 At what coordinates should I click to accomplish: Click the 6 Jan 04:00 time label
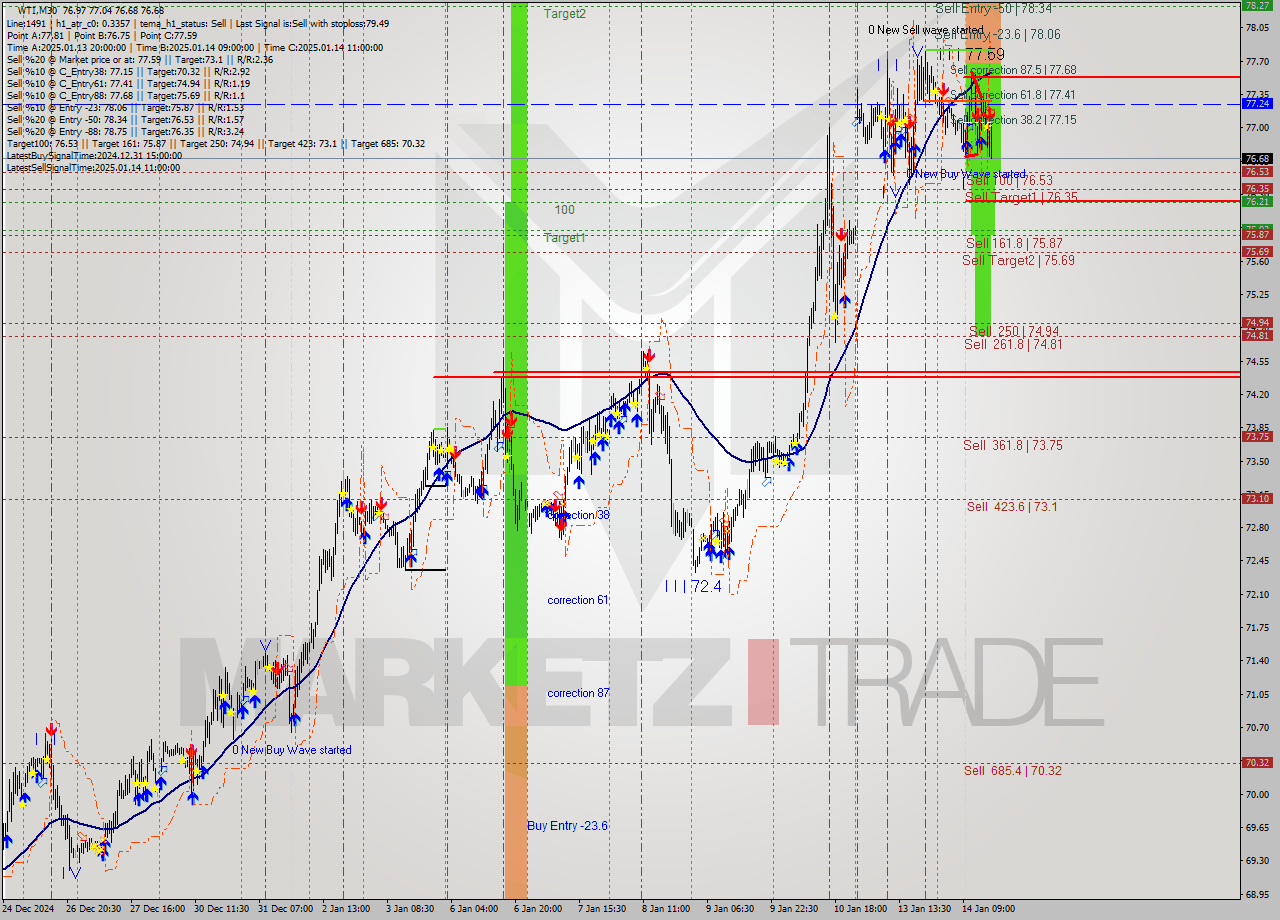coord(474,909)
